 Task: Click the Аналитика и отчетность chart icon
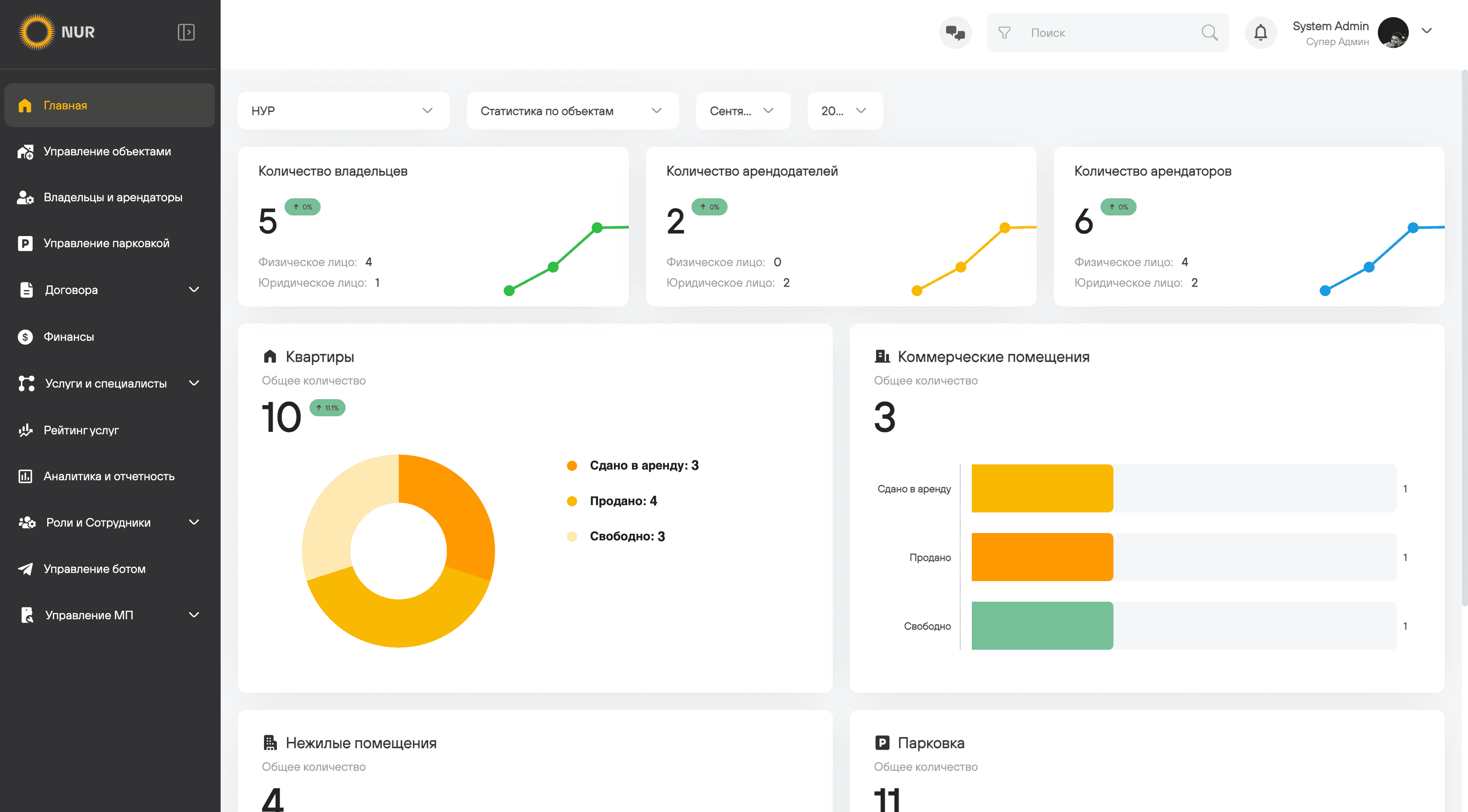click(25, 476)
